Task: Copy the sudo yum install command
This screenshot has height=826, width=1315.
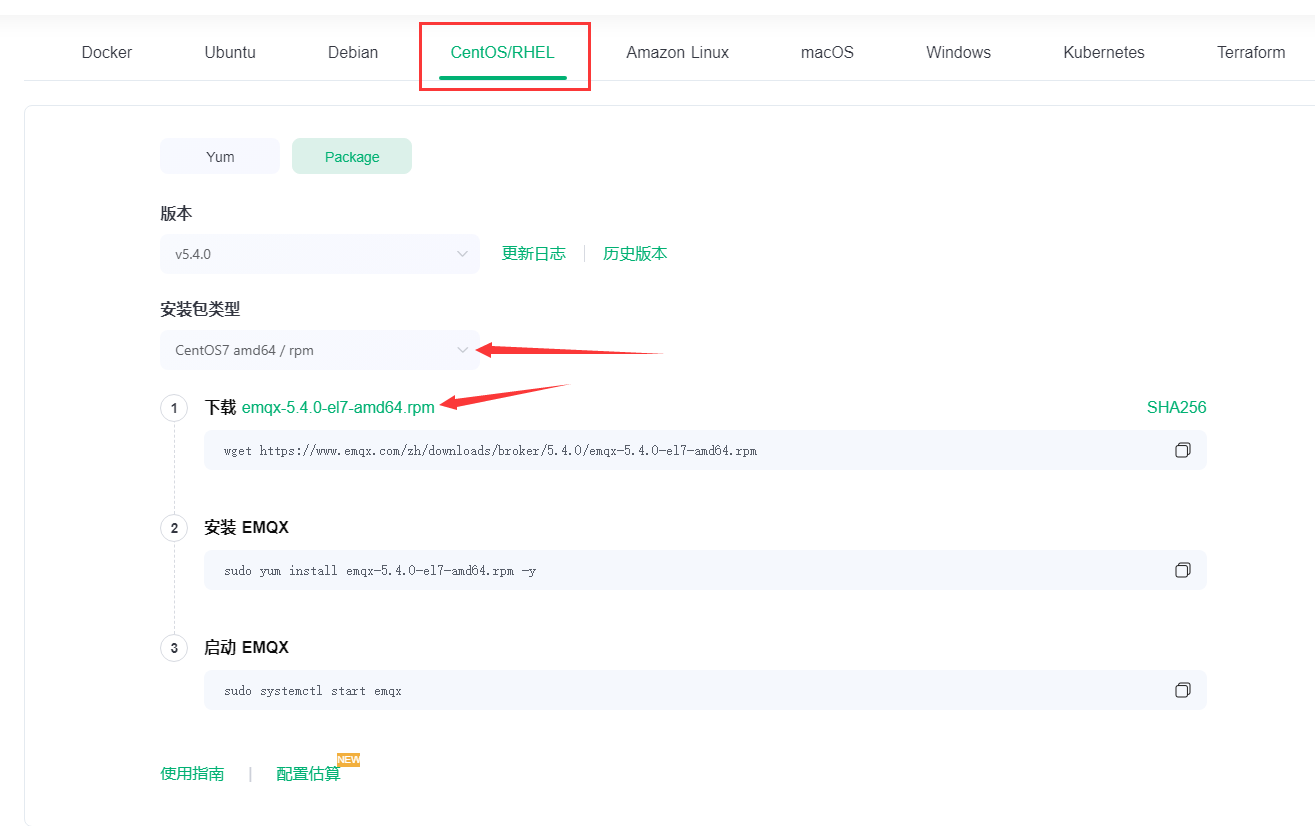Action: [x=1183, y=570]
